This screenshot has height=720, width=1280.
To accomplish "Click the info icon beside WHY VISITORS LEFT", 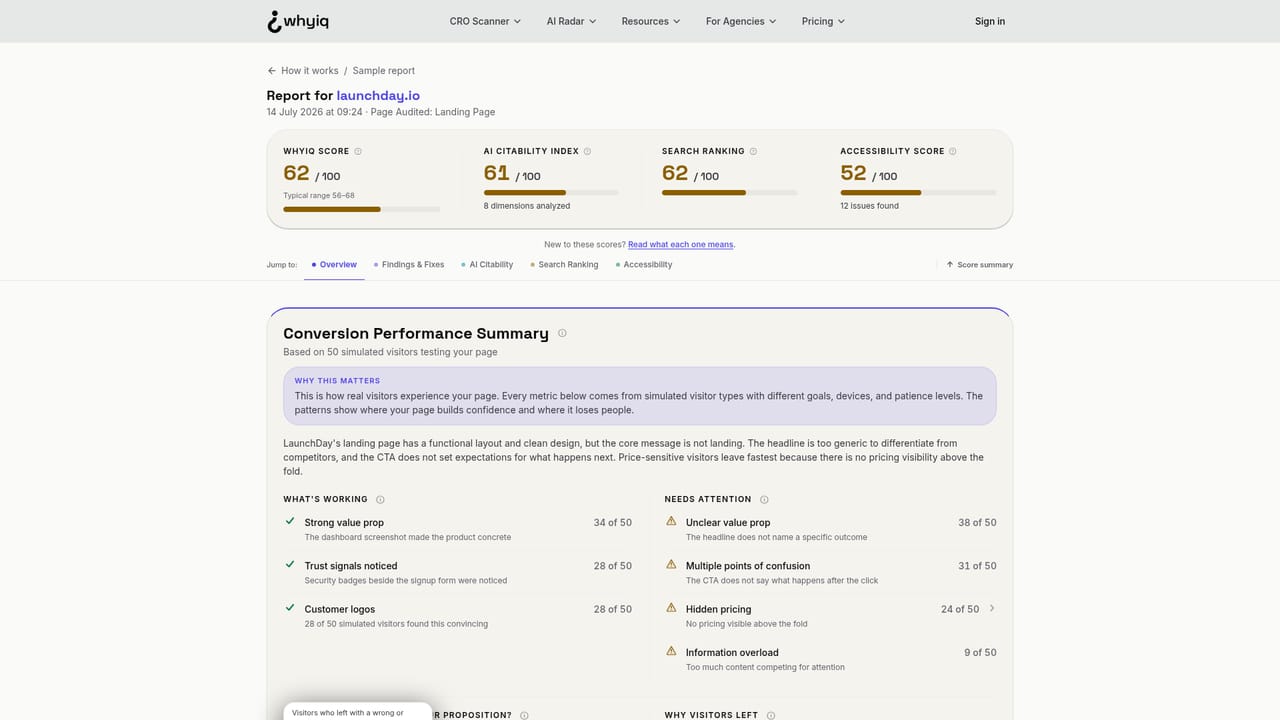I will (771, 715).
